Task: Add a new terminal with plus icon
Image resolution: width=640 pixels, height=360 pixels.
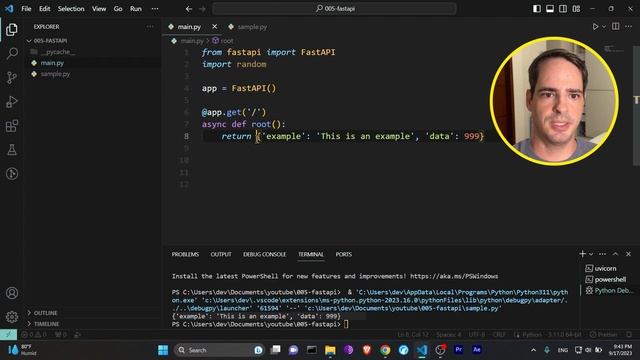Action: click(582, 254)
